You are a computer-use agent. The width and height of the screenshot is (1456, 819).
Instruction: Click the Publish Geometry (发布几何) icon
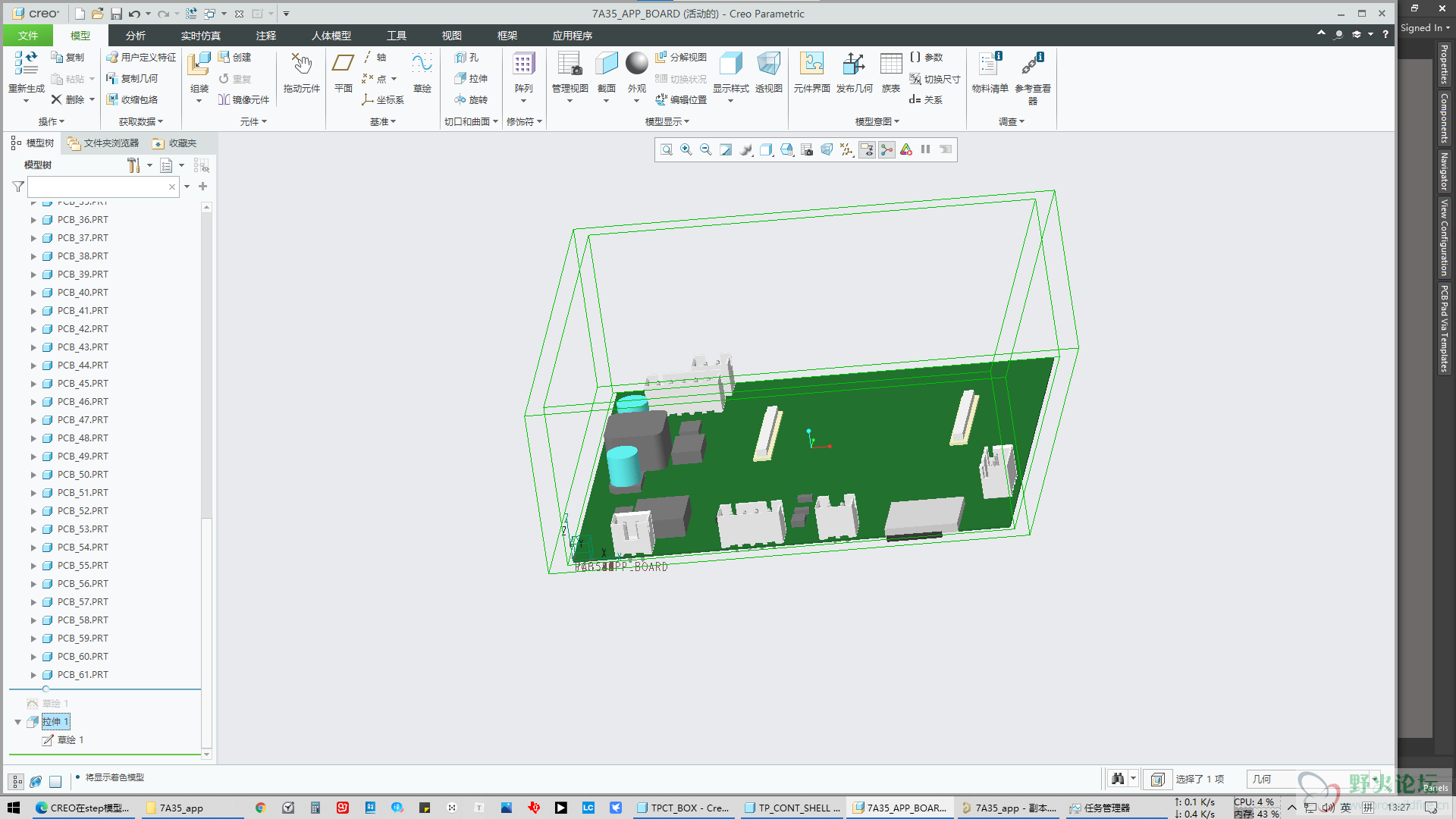coord(854,64)
